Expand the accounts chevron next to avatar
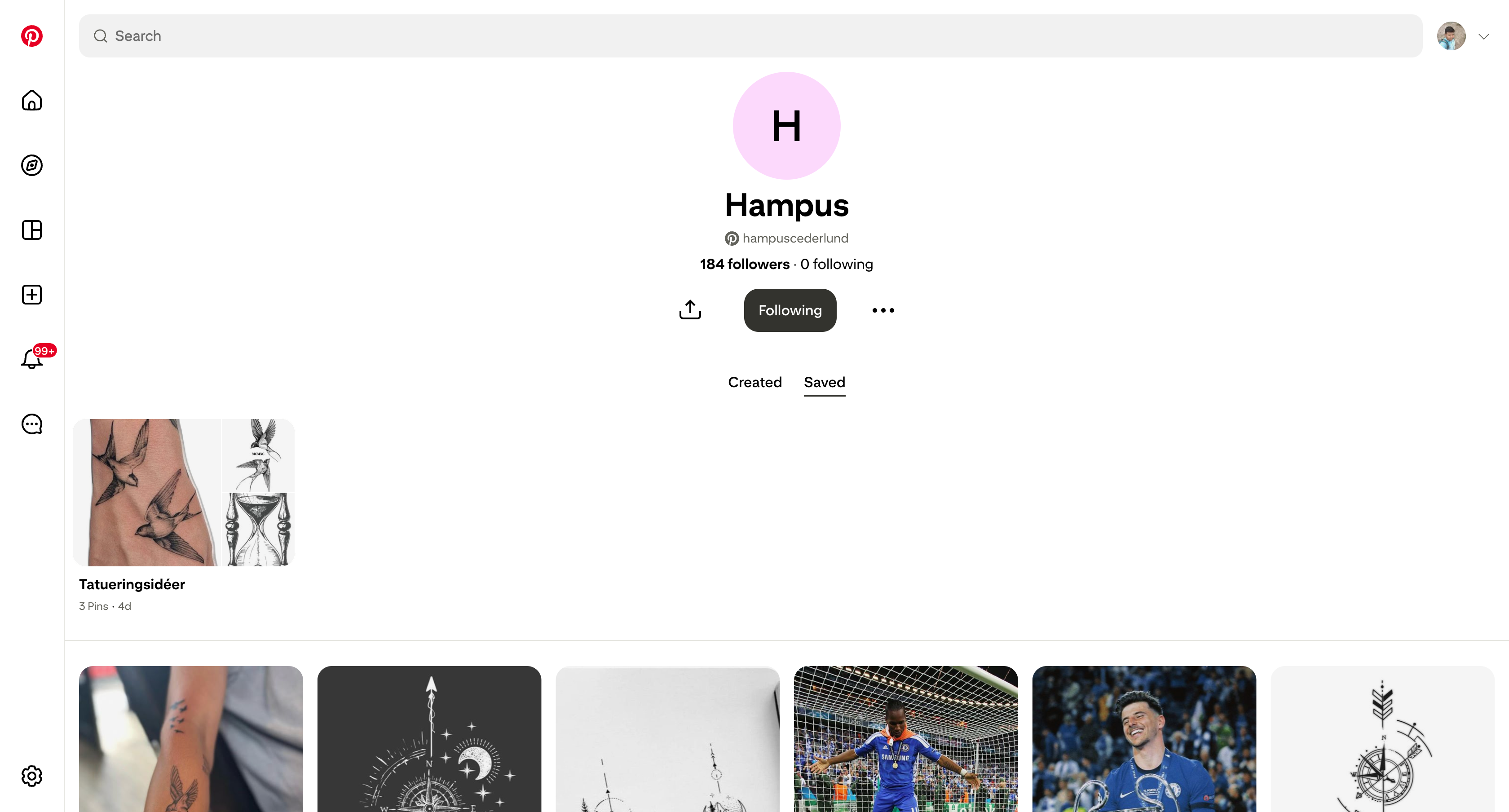This screenshot has height=812, width=1509. (1484, 36)
